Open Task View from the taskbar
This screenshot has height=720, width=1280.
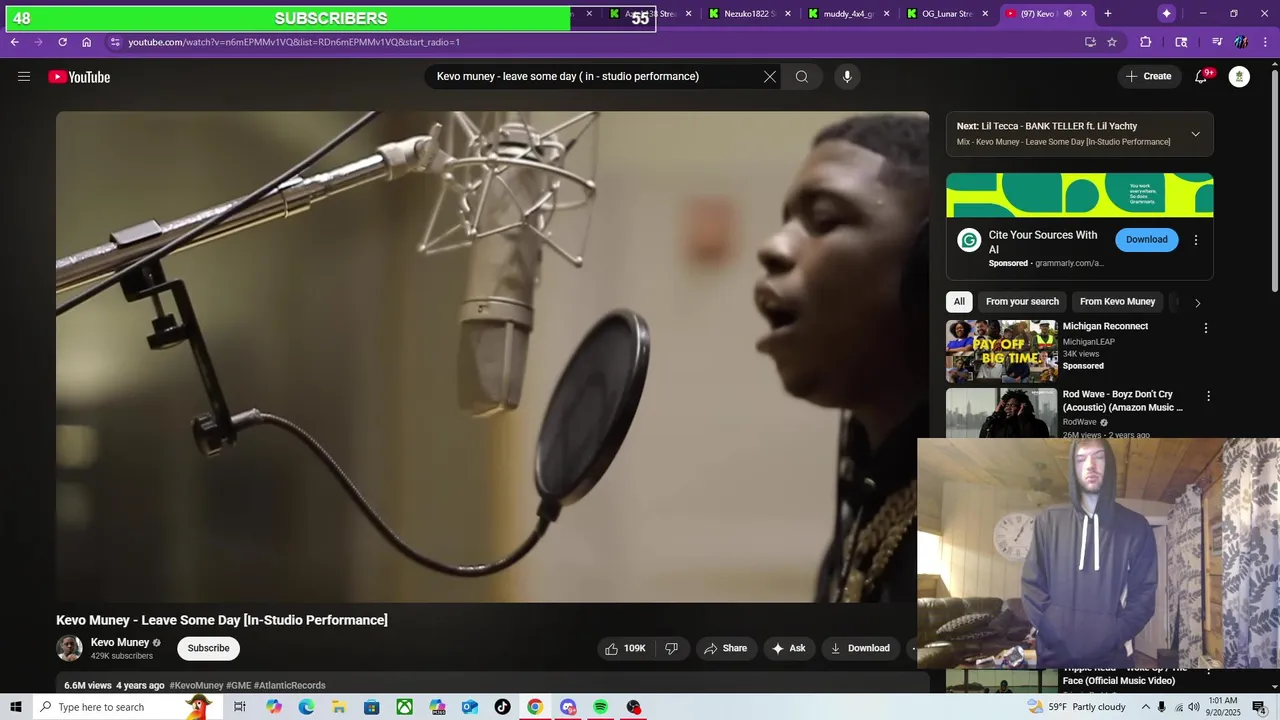[240, 707]
